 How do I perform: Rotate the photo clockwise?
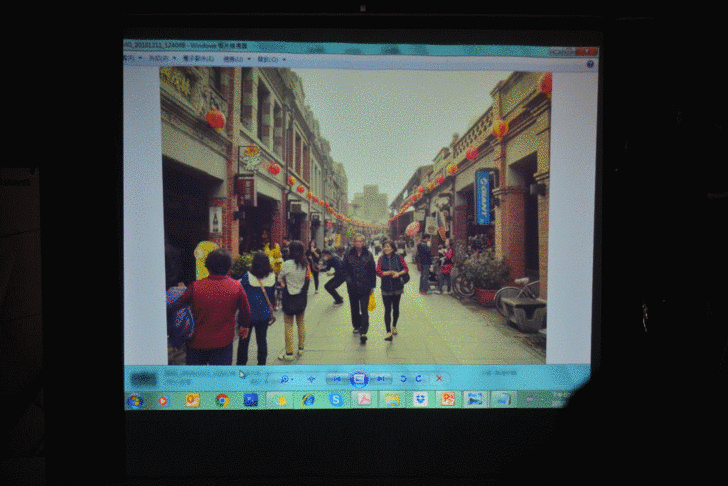418,379
